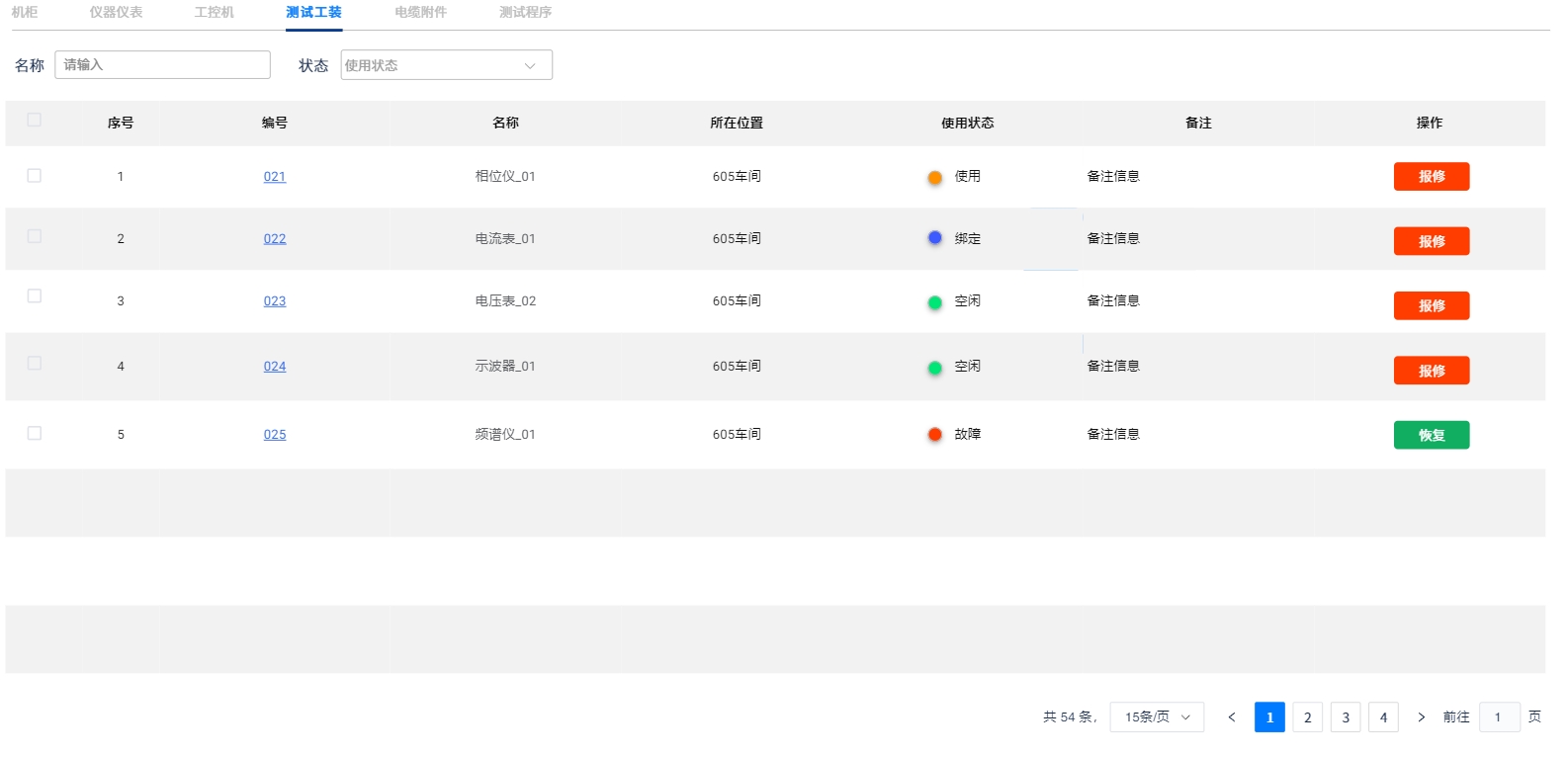The height and width of the screenshot is (757, 1568).
Task: Switch to the 测试程序 tab
Action: pyautogui.click(x=525, y=13)
